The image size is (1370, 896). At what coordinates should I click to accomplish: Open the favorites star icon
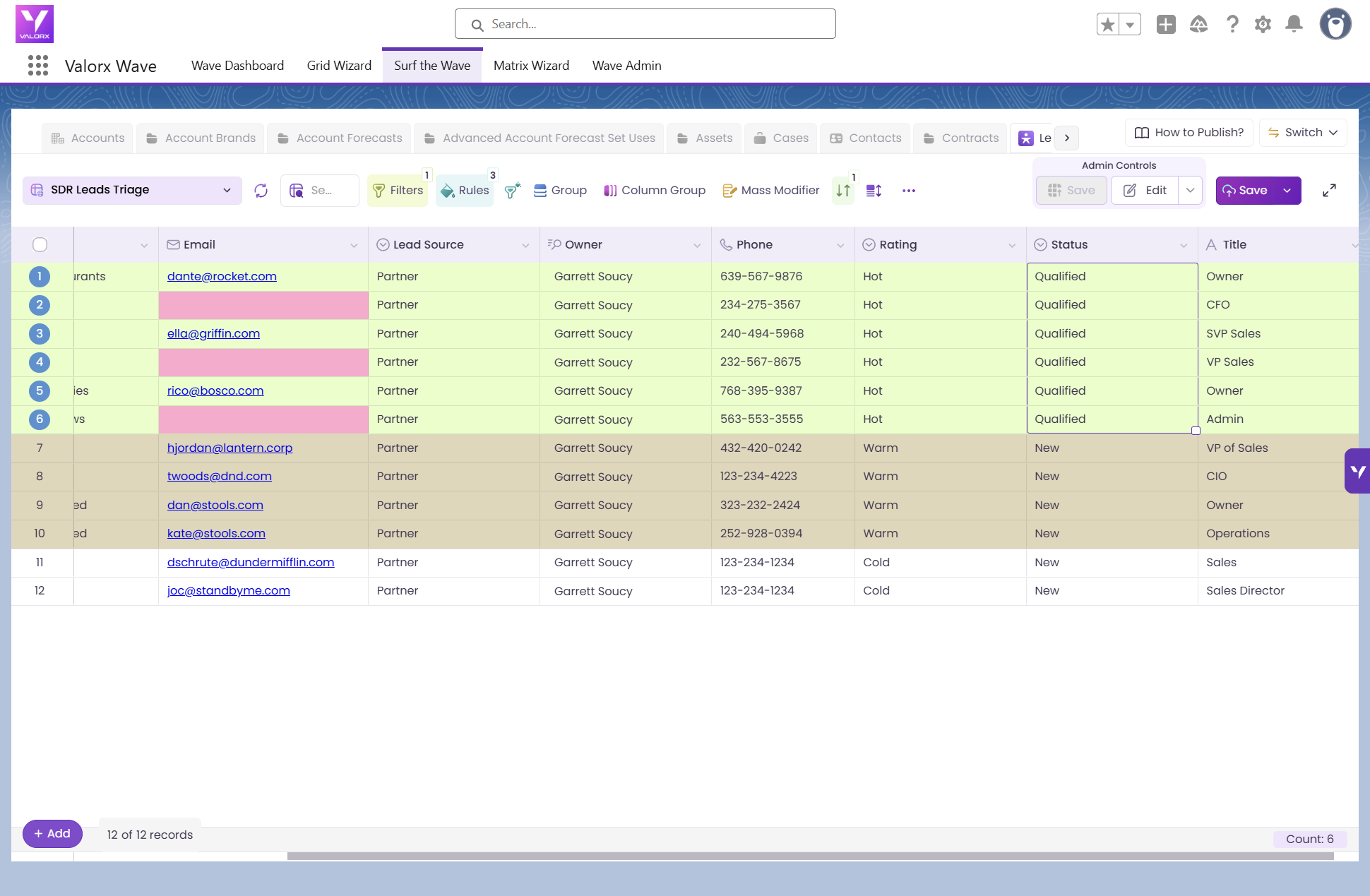[x=1108, y=25]
